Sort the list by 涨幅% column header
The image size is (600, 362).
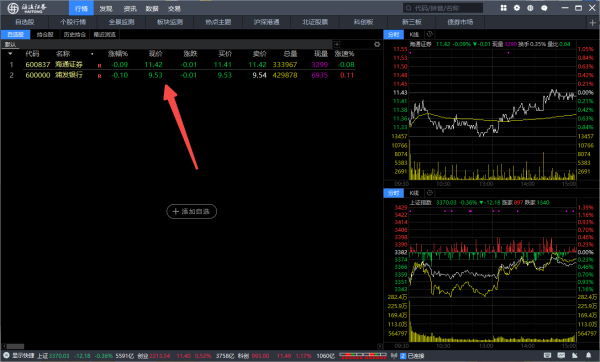(118, 54)
